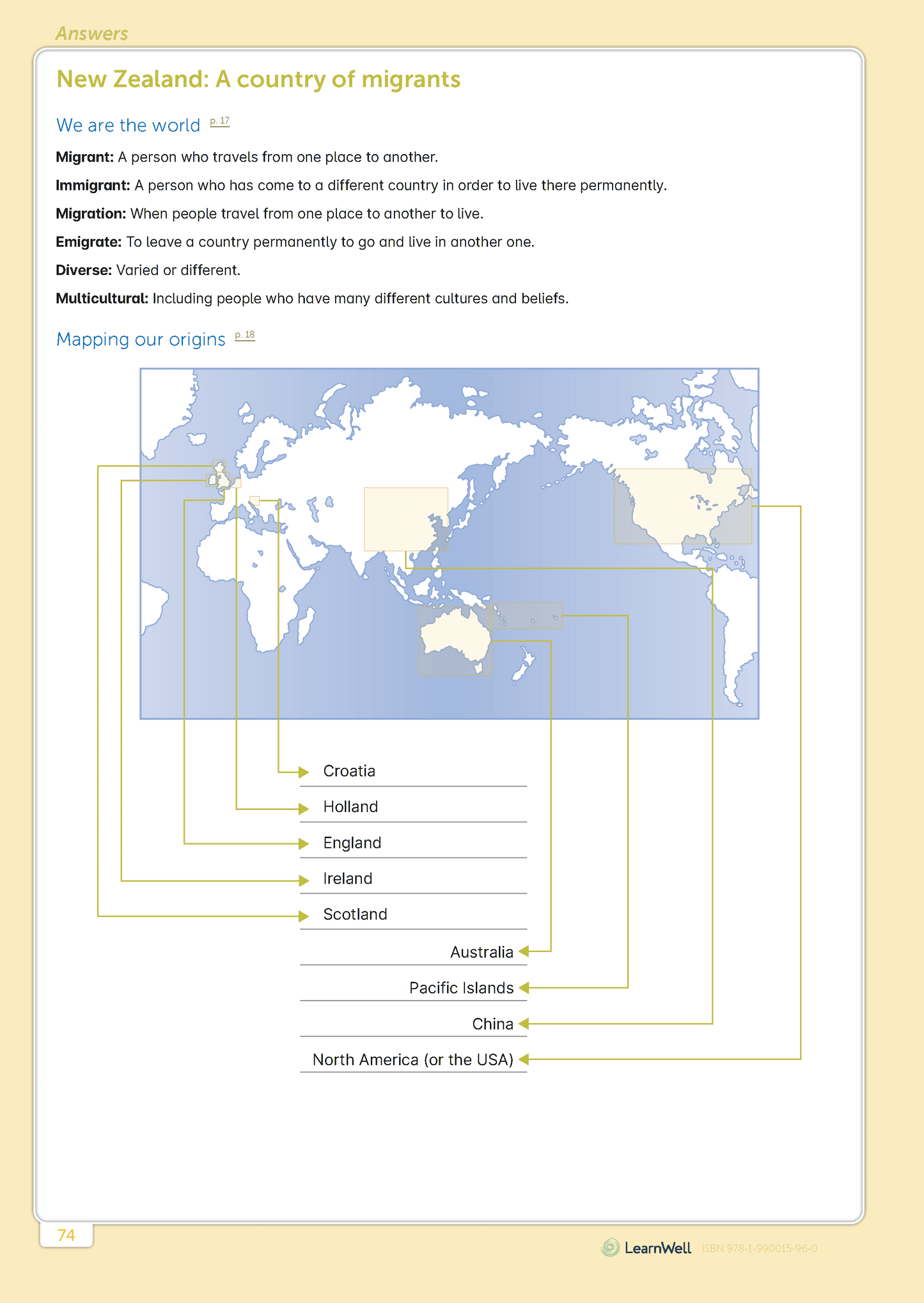Click the bold 'Immigrant:' term
Screen dimensions: 924x1303
[x=93, y=185]
